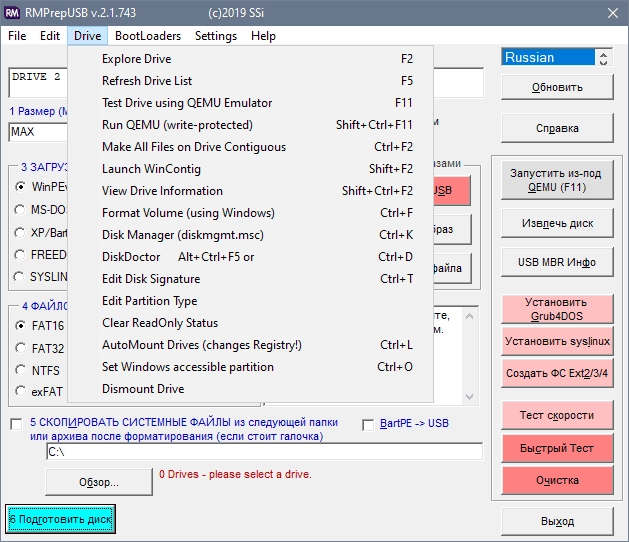
Task: Click the USB MBR Инфо button
Action: click(557, 262)
